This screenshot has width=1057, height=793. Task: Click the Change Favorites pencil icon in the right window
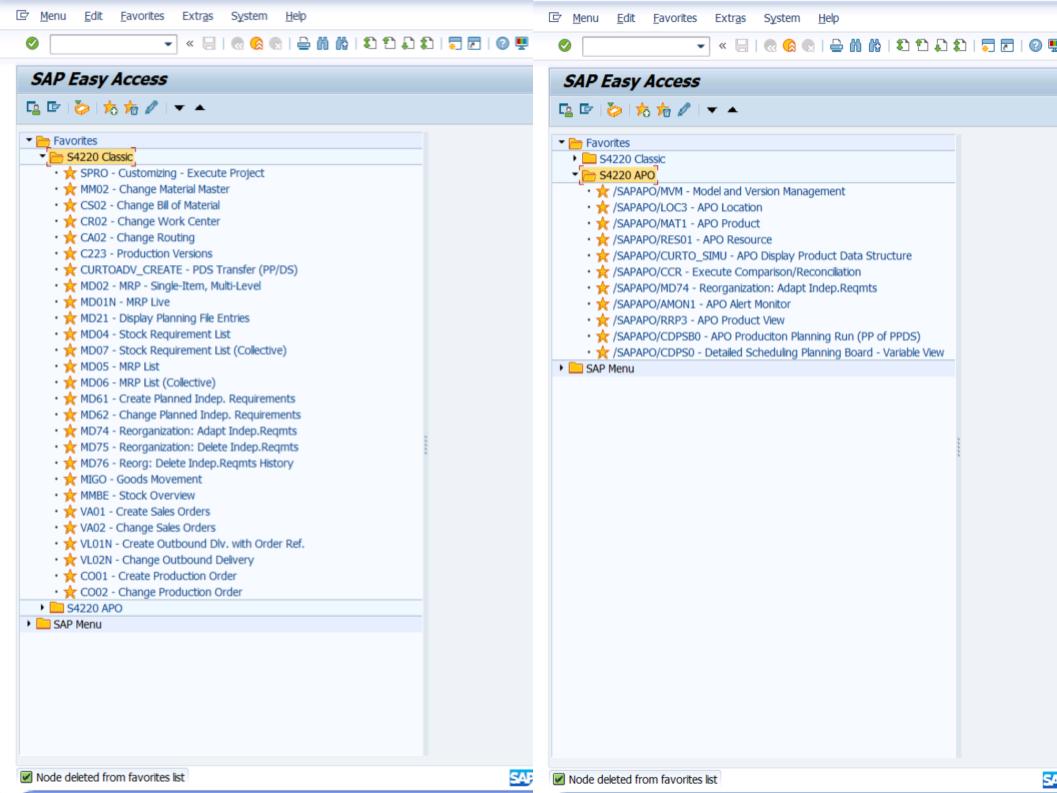click(x=684, y=110)
